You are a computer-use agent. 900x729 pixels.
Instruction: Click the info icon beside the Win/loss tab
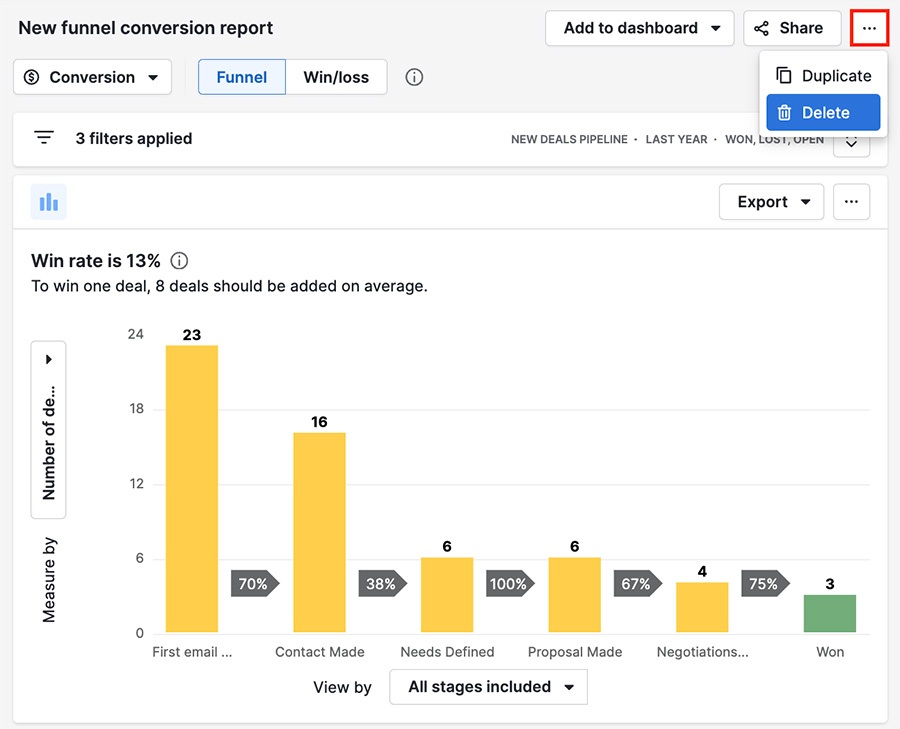414,76
